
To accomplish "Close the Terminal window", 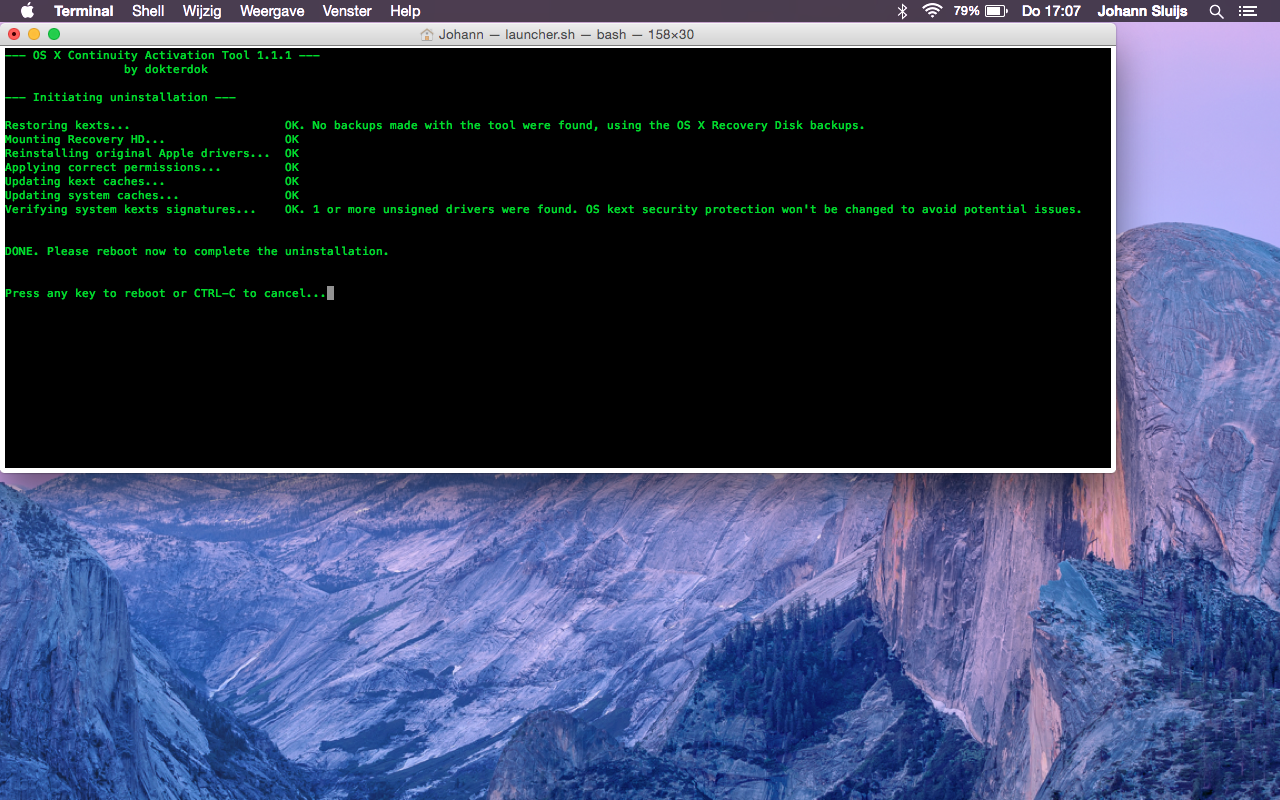I will 14,34.
